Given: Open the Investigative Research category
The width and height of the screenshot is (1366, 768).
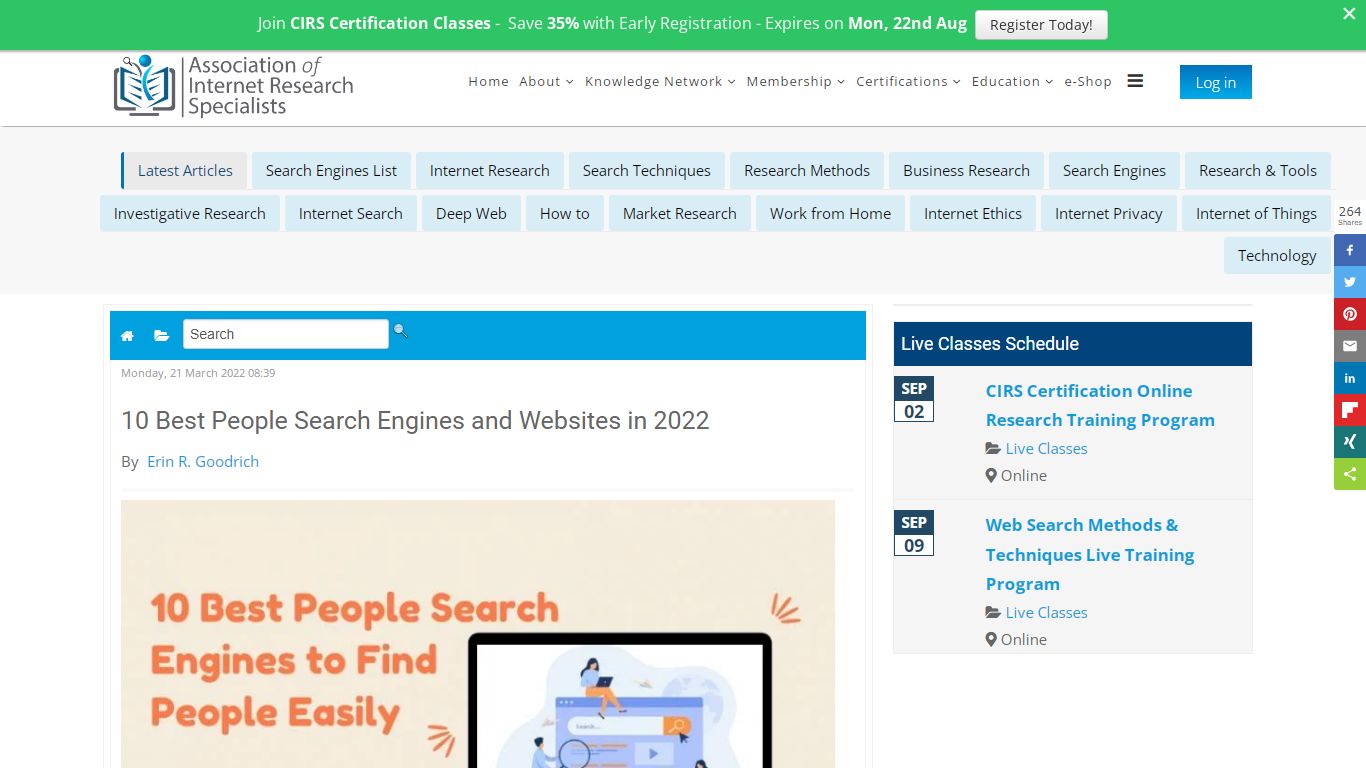Looking at the screenshot, I should pos(189,214).
